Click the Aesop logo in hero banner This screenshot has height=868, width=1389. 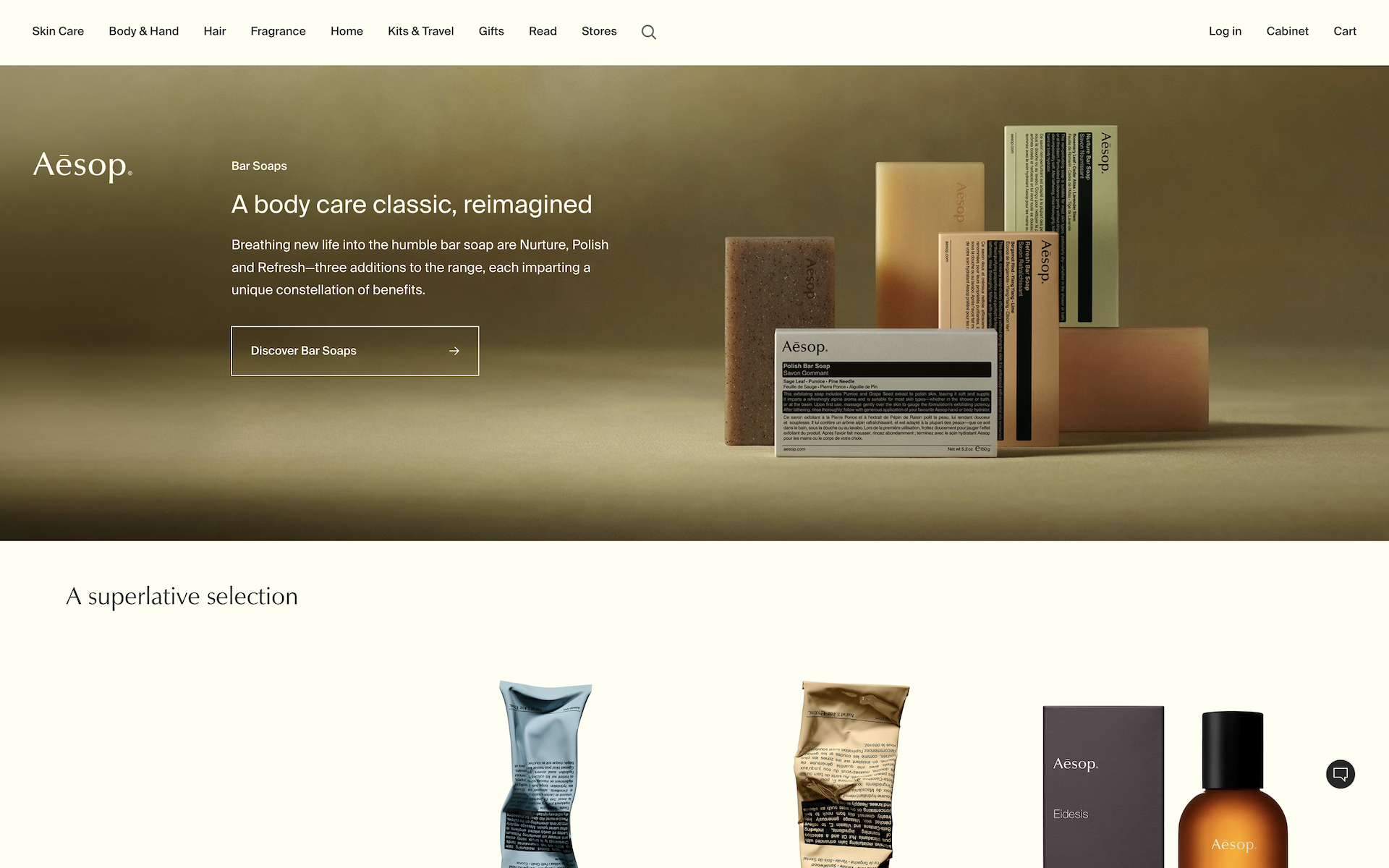[82, 166]
